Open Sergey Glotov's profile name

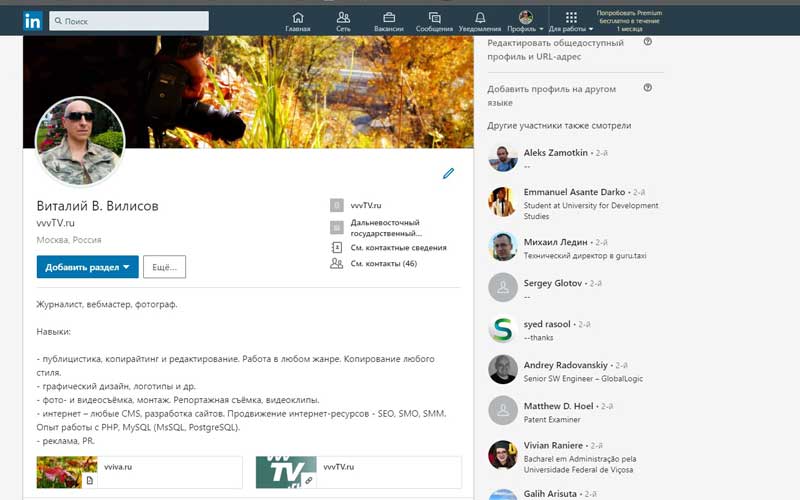pos(553,283)
